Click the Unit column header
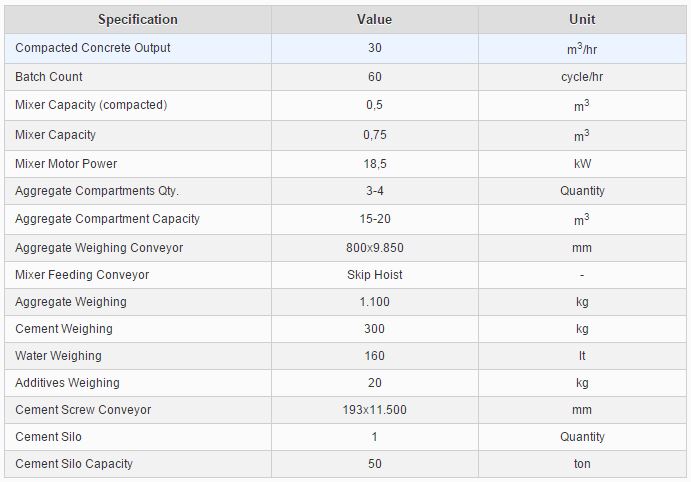The image size is (691, 482). pyautogui.click(x=582, y=20)
